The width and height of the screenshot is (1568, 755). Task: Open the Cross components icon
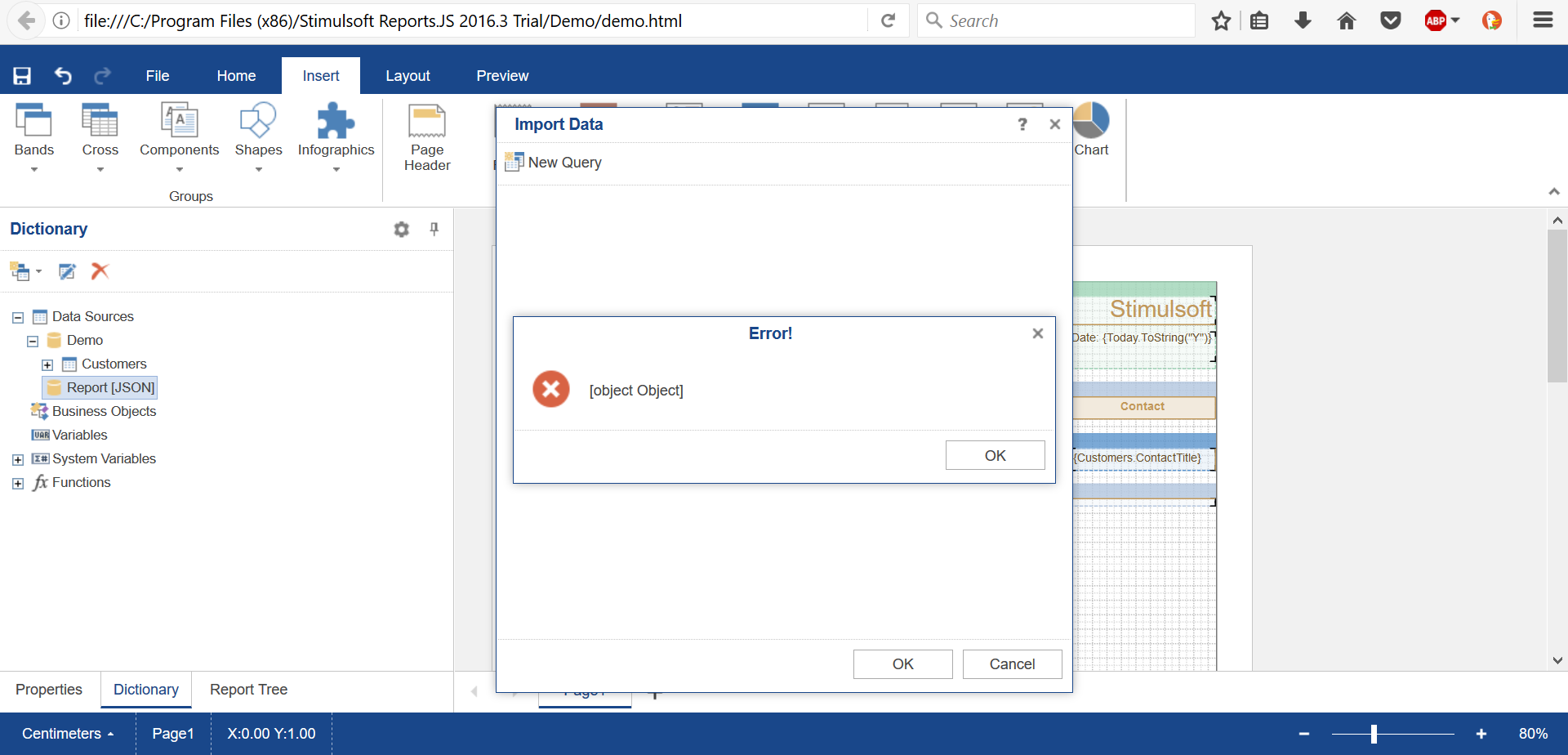point(100,120)
